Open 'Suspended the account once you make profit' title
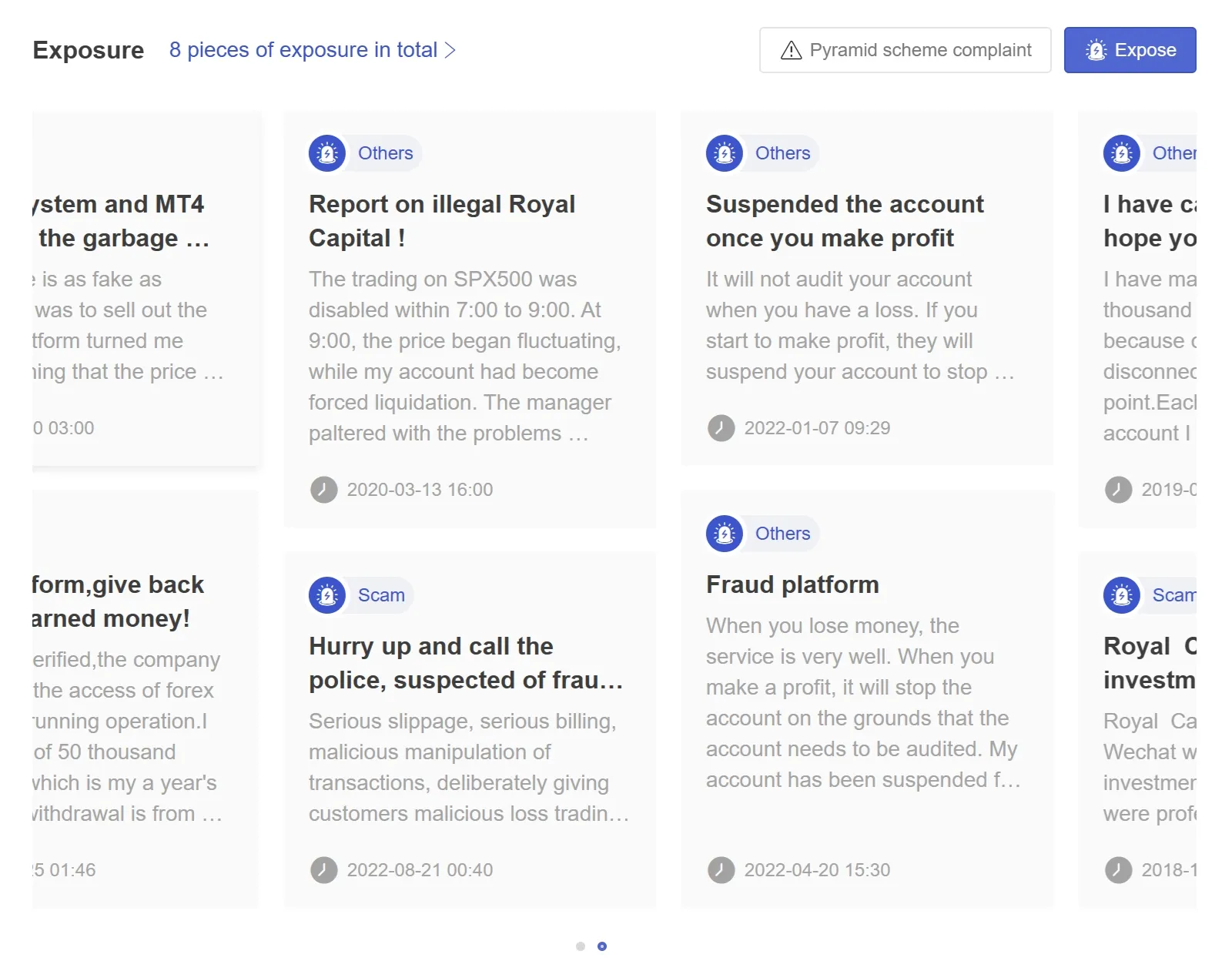This screenshot has height=961, width=1232. point(845,221)
